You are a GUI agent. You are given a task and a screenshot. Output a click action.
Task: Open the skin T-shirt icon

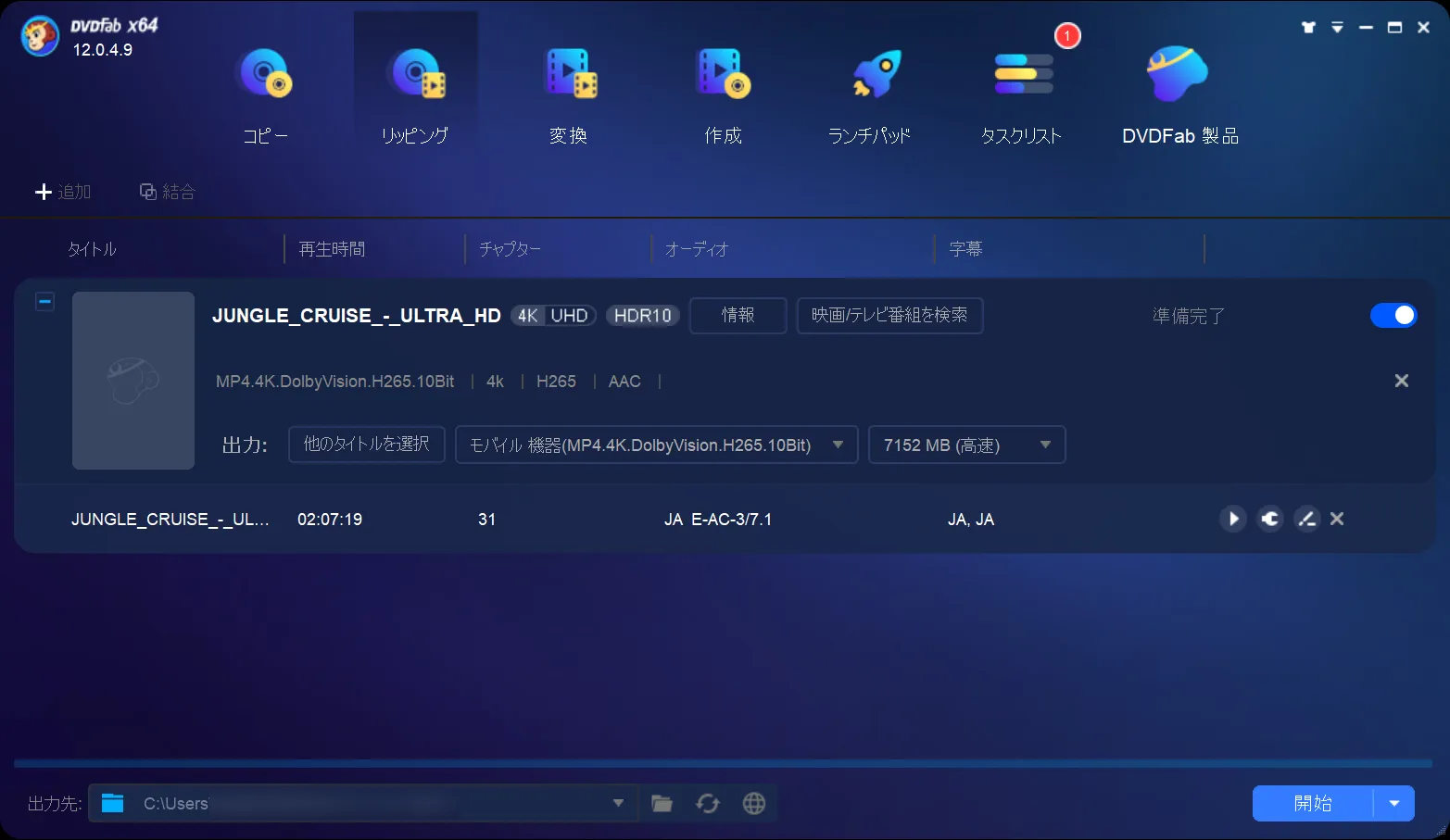[x=1308, y=28]
